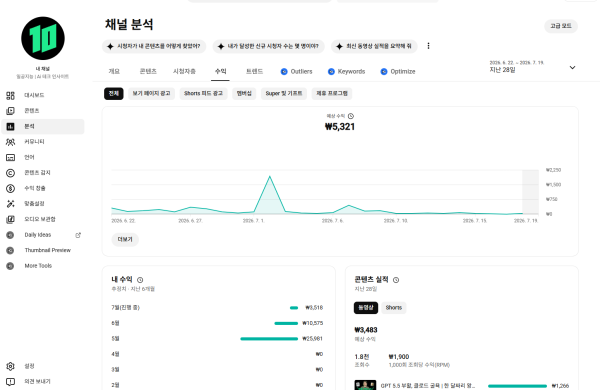Screen dimensions: 600x390
Task: Open Daily Ideas external link
Action: tap(78, 235)
